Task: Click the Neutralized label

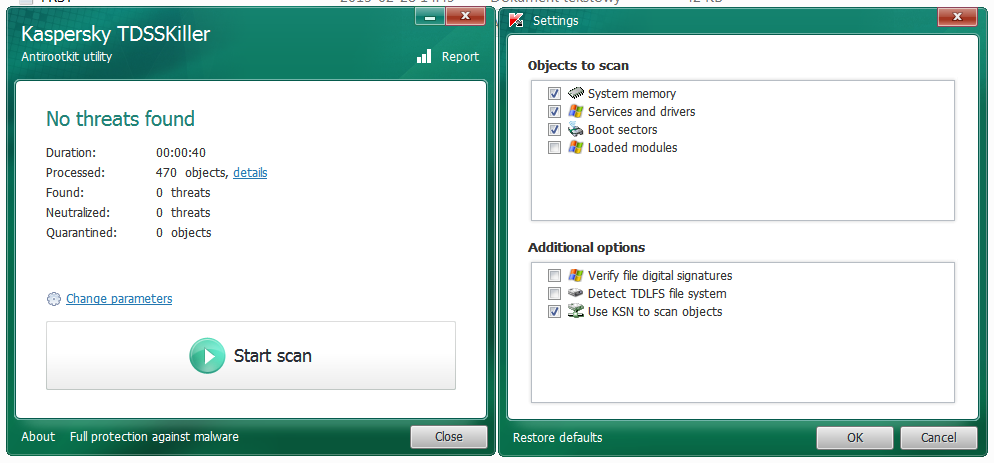Action: (x=77, y=212)
